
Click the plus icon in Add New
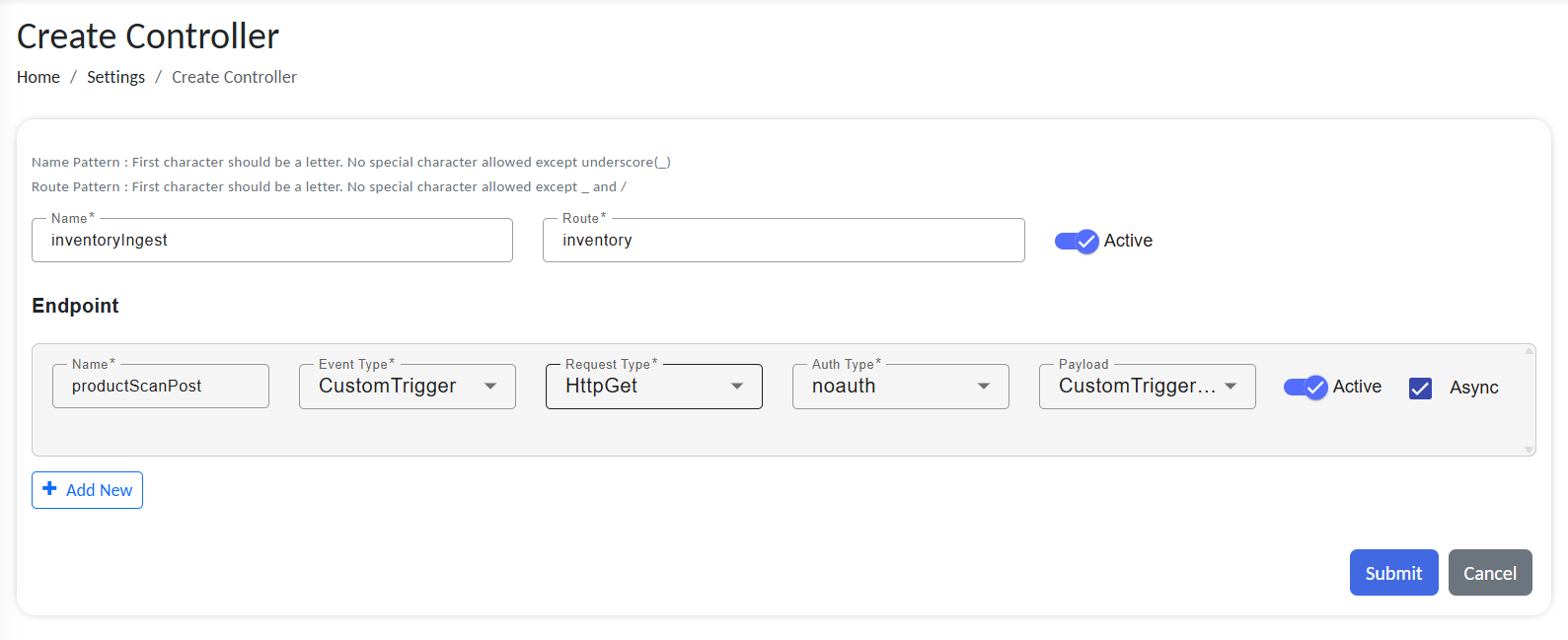[x=49, y=489]
